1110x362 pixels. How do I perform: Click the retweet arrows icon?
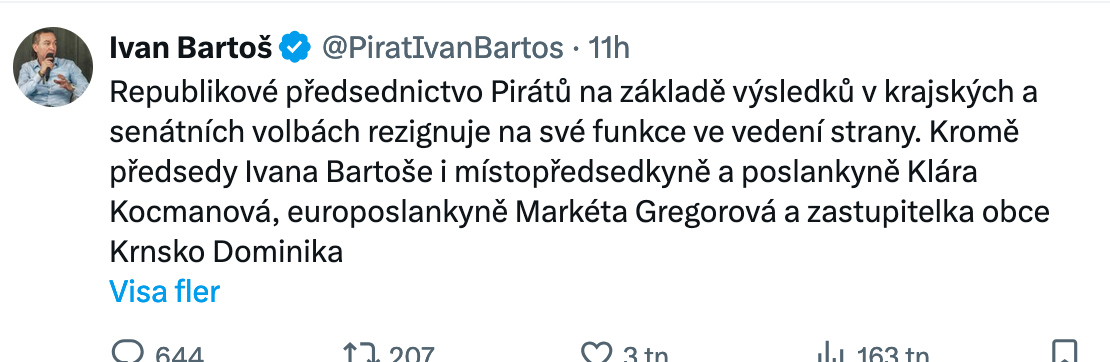point(361,353)
